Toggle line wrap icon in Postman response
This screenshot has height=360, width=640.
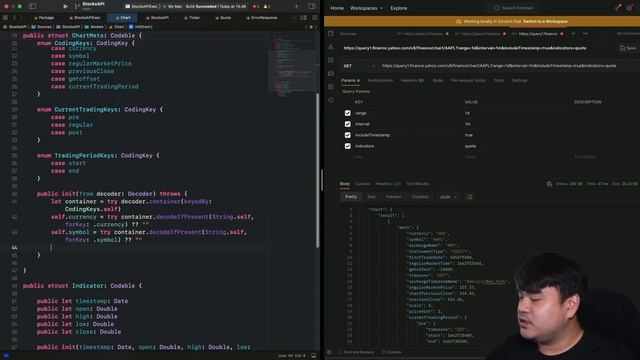(470, 197)
